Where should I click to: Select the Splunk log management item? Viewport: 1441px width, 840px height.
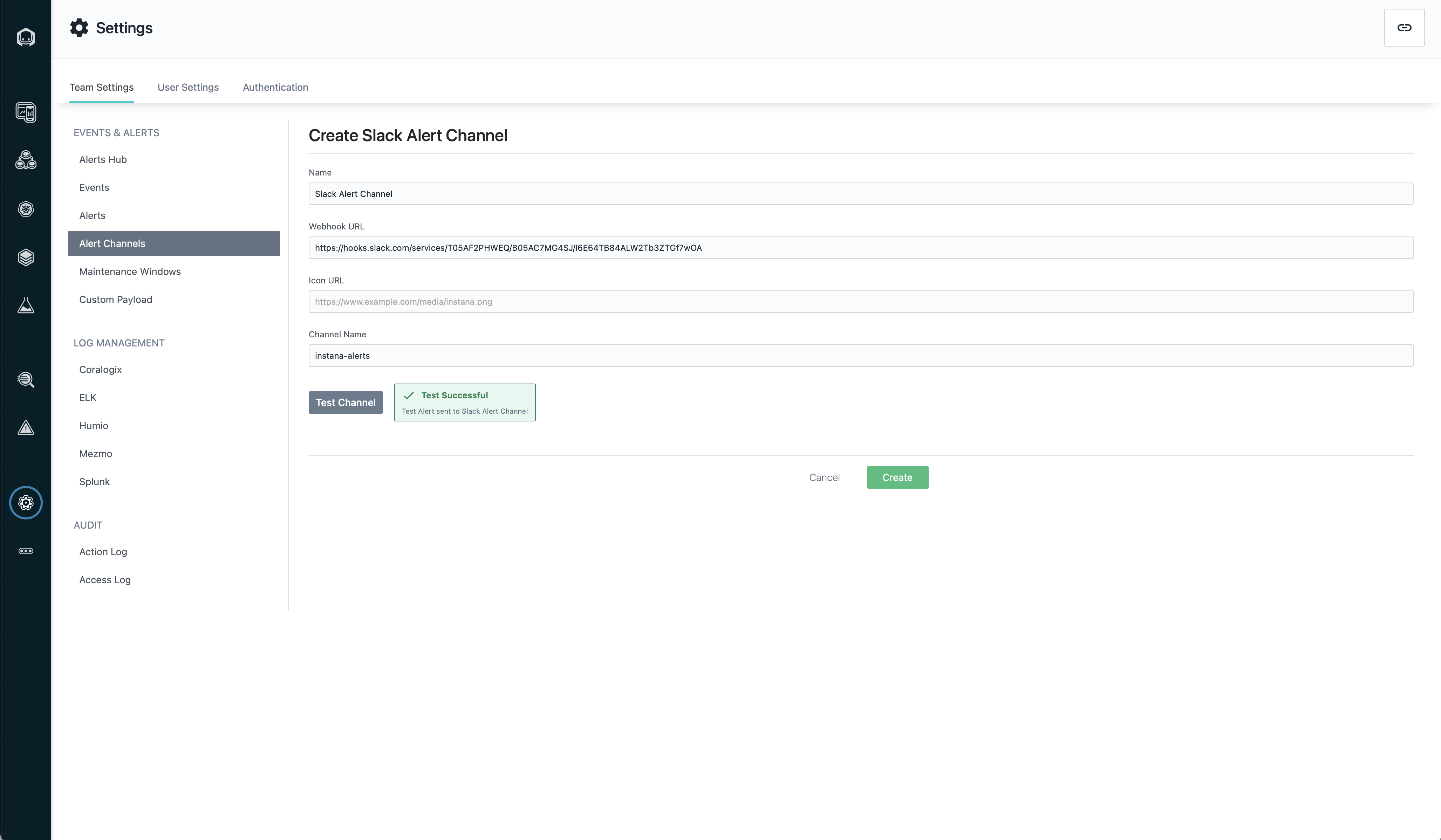coord(94,481)
